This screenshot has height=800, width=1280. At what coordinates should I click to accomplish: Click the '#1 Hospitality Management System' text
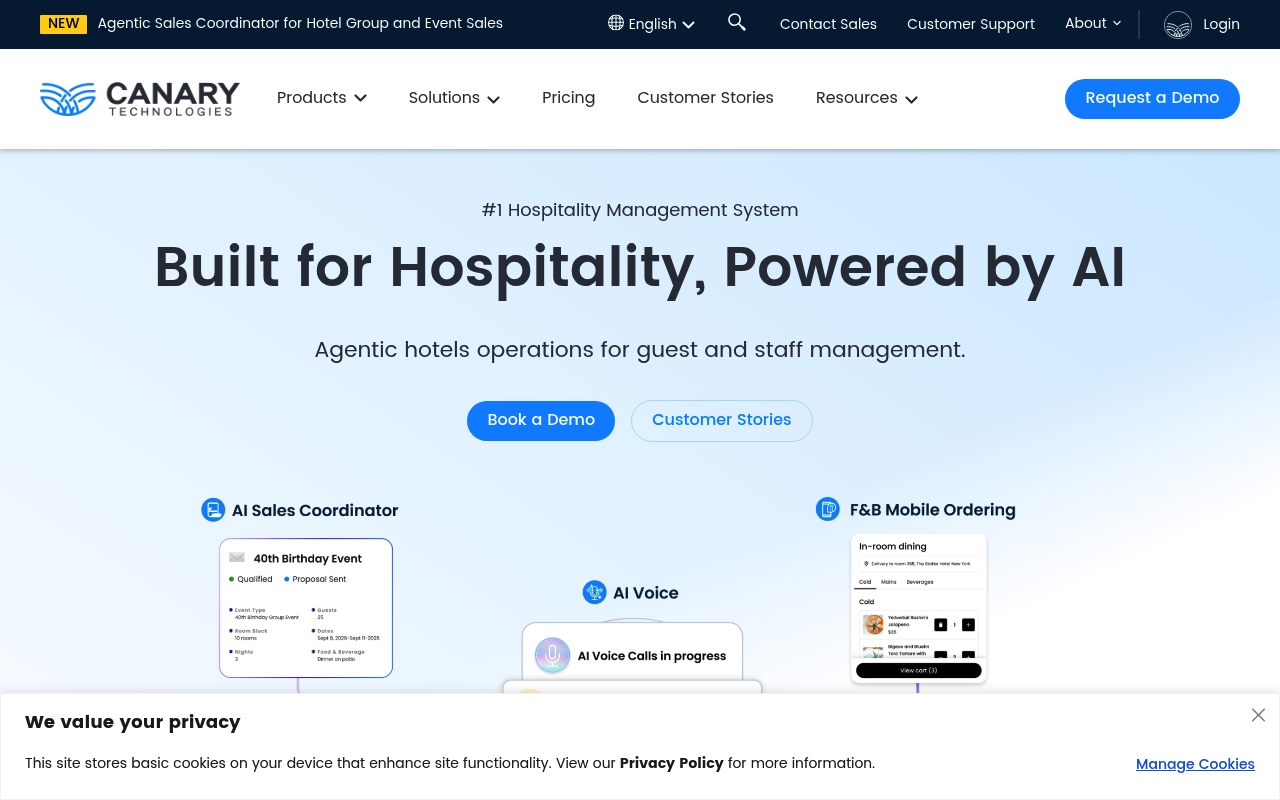click(640, 210)
